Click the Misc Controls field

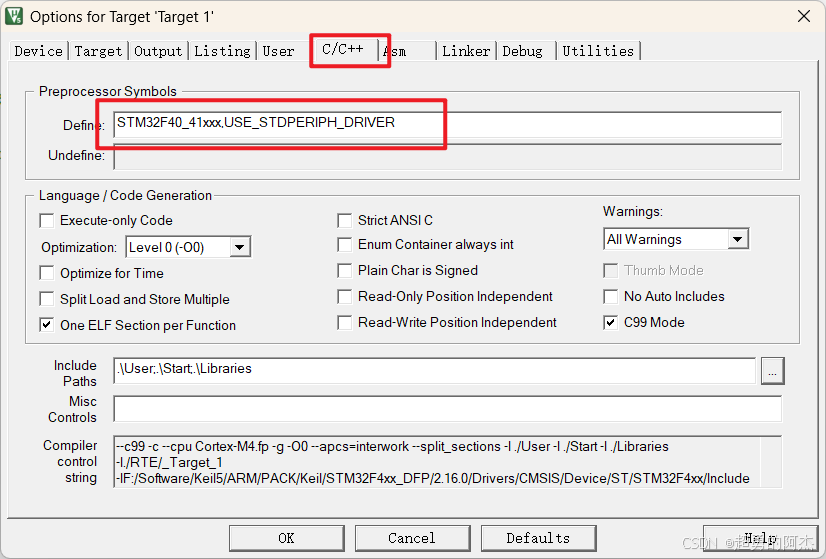click(447, 409)
